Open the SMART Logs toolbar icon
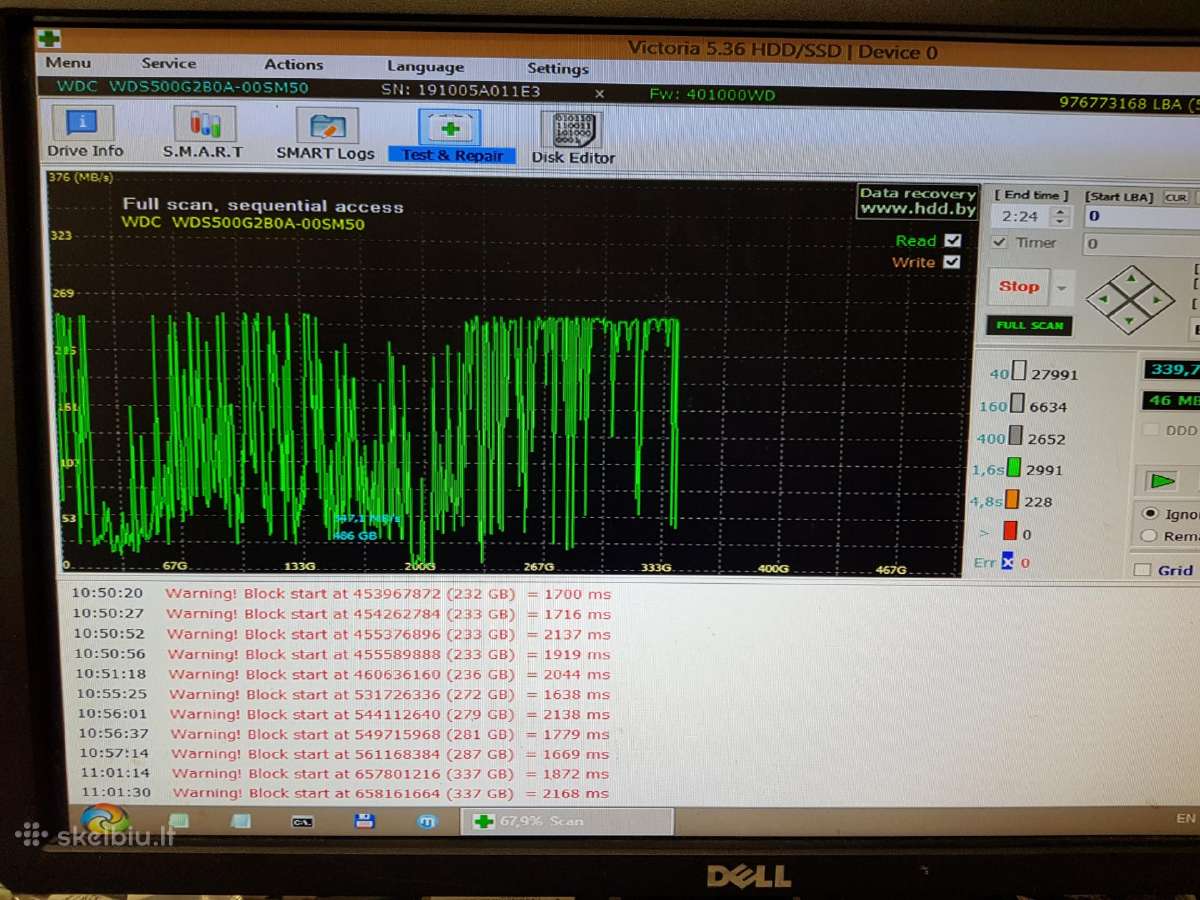The image size is (1200, 900). [x=326, y=126]
